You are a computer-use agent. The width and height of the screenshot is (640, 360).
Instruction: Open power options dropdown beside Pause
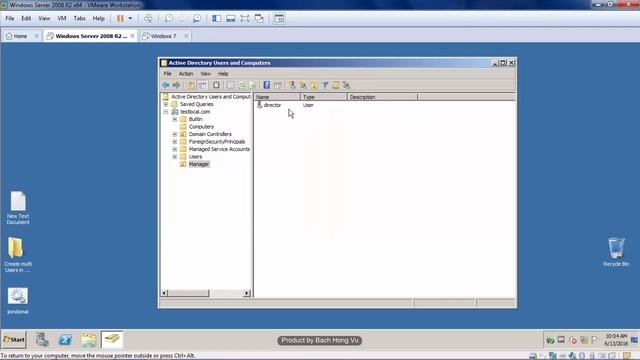click(x=130, y=18)
